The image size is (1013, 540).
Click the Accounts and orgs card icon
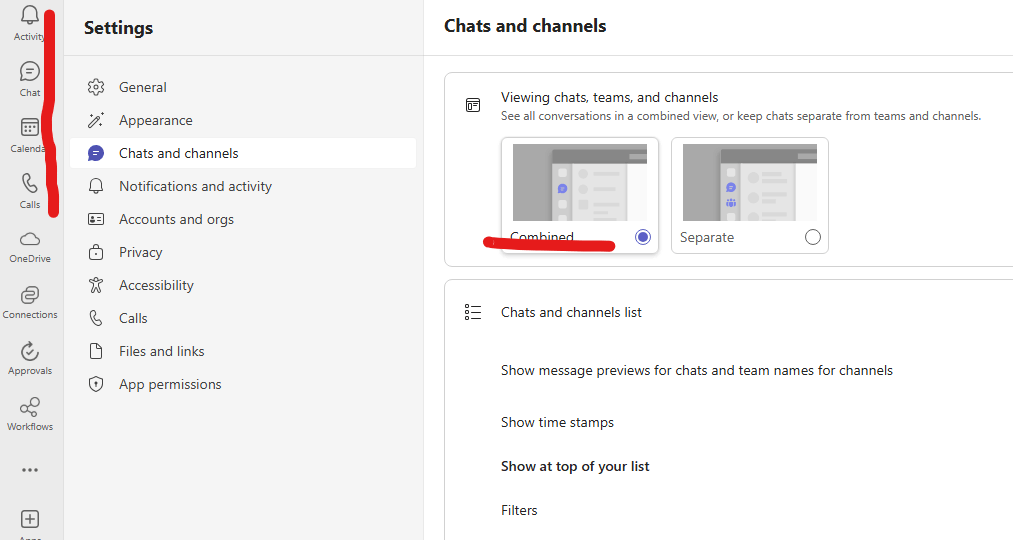pos(96,220)
